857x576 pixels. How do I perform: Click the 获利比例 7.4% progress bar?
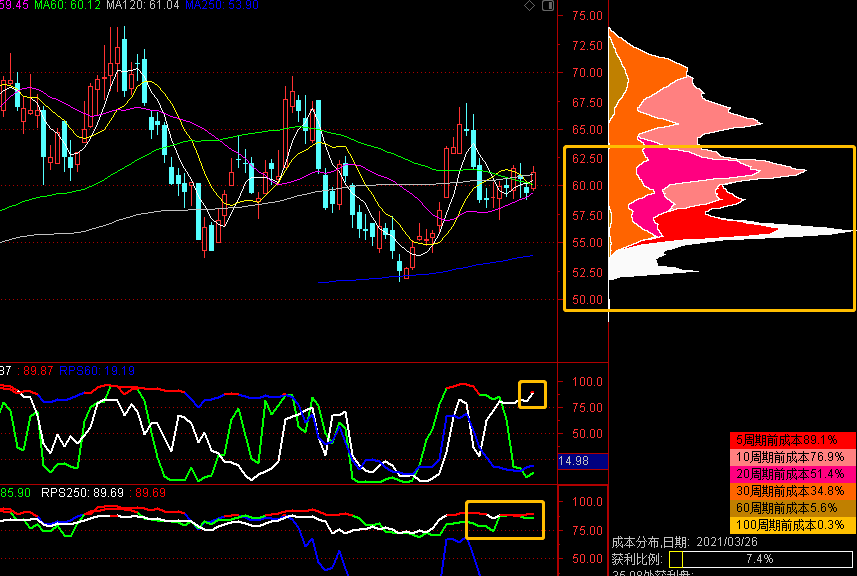click(760, 559)
